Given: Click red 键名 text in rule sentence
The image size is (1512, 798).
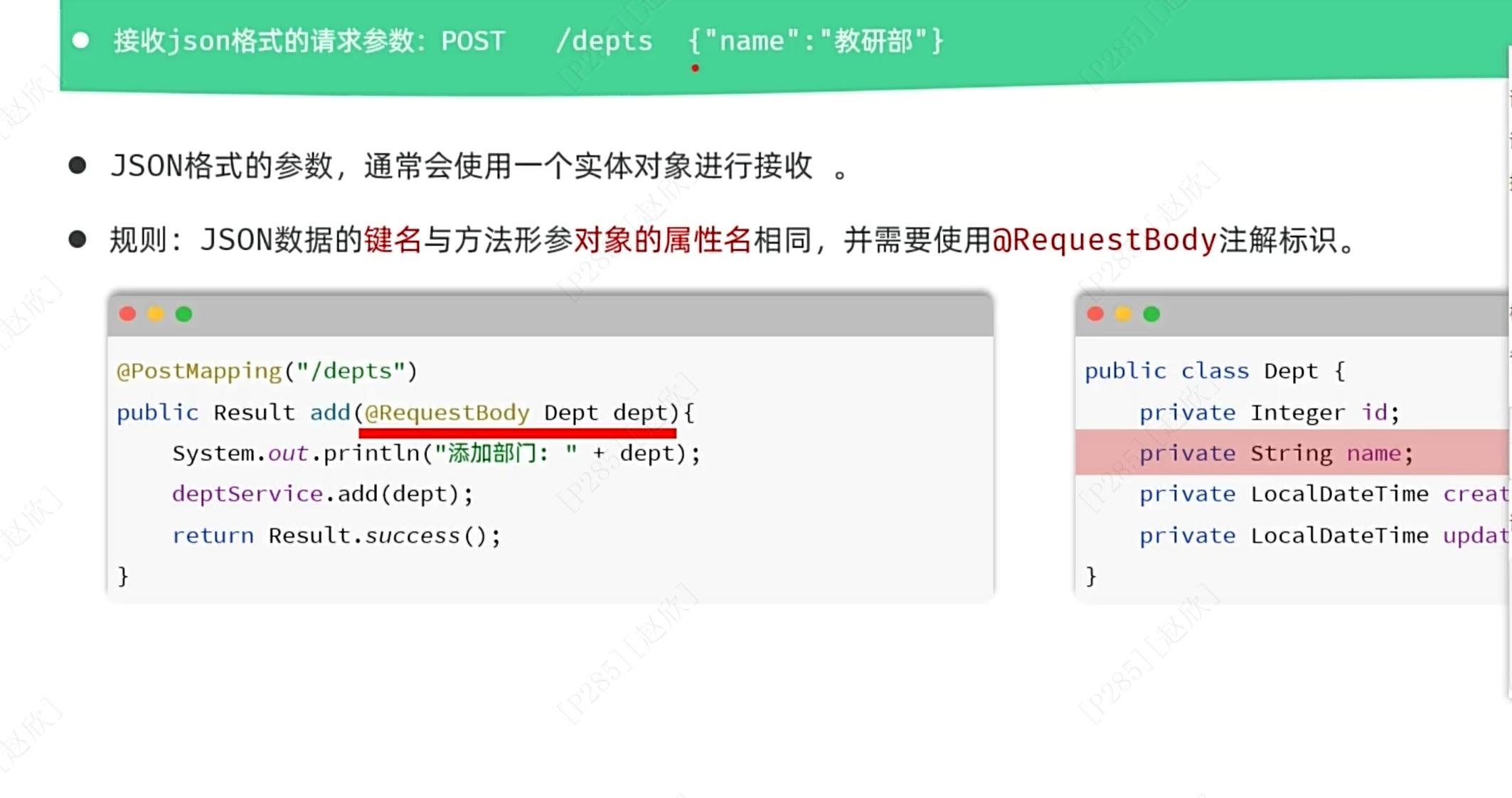Looking at the screenshot, I should (x=393, y=240).
